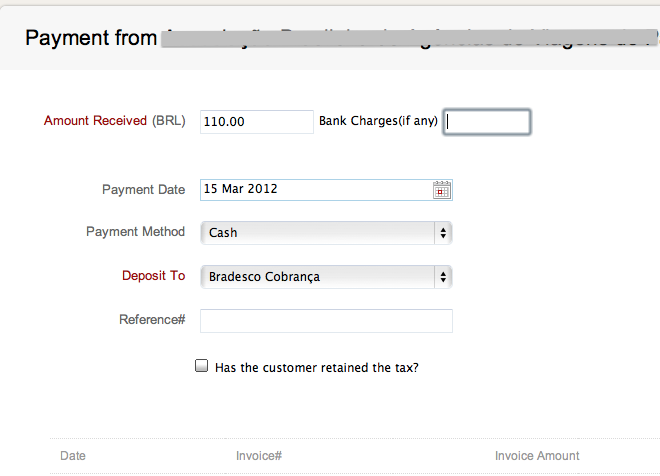Click the Payment Method field label
Viewport: 660px width, 476px height.
[x=135, y=232]
